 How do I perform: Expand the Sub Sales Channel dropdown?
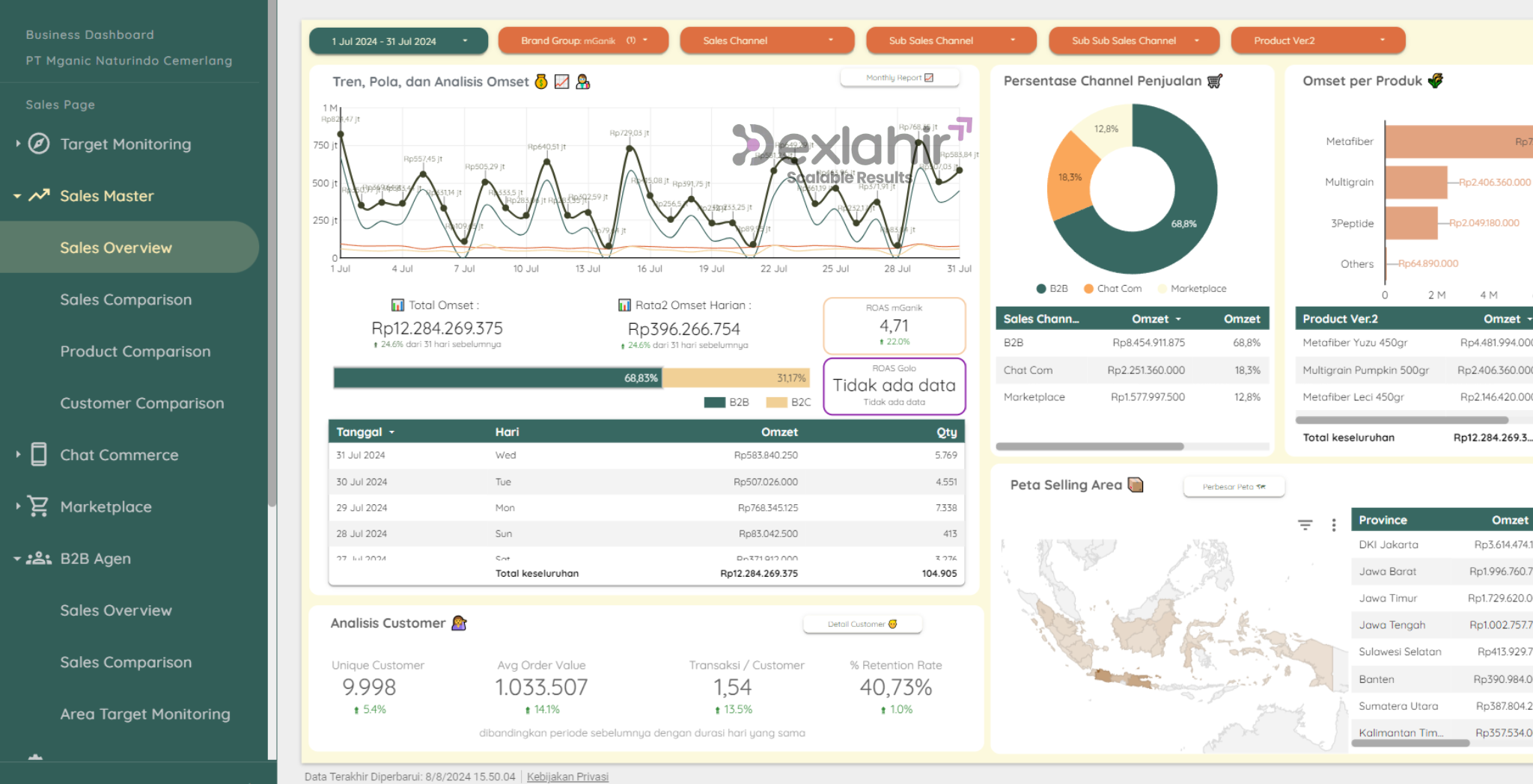coord(951,41)
